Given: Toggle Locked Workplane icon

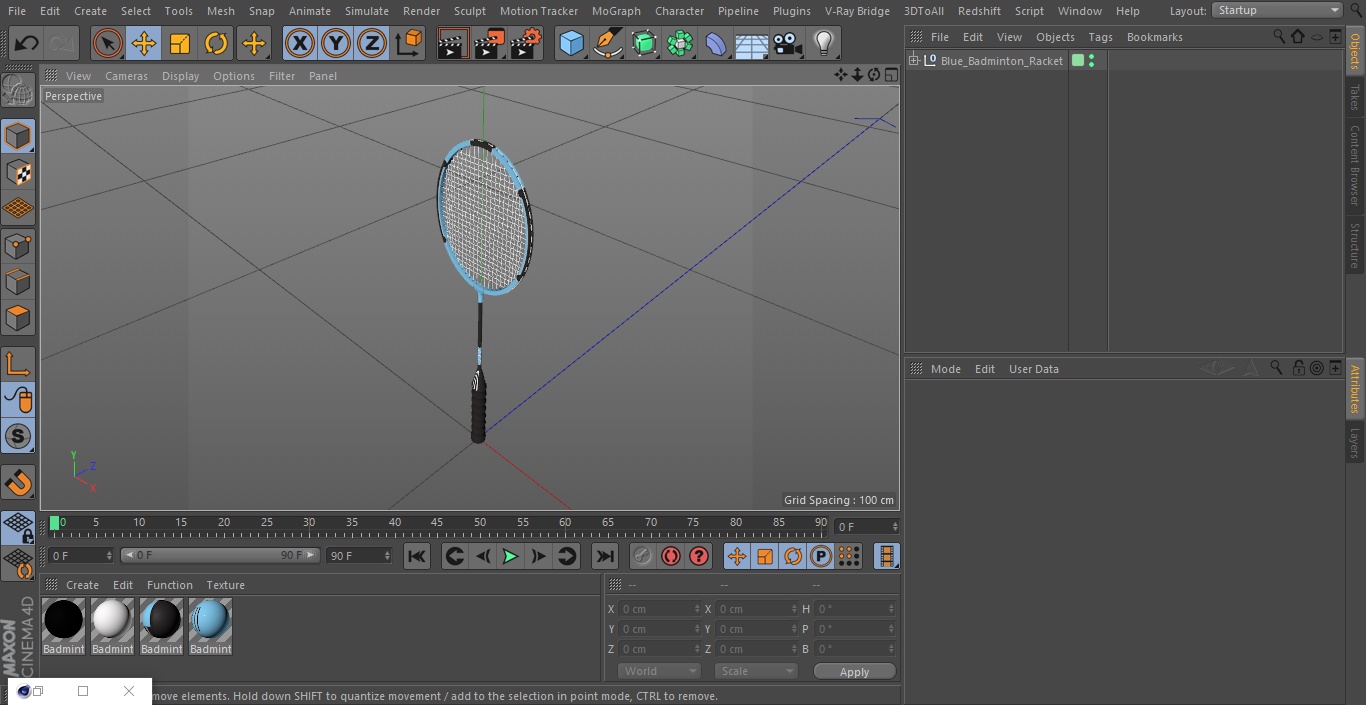Looking at the screenshot, I should [18, 527].
